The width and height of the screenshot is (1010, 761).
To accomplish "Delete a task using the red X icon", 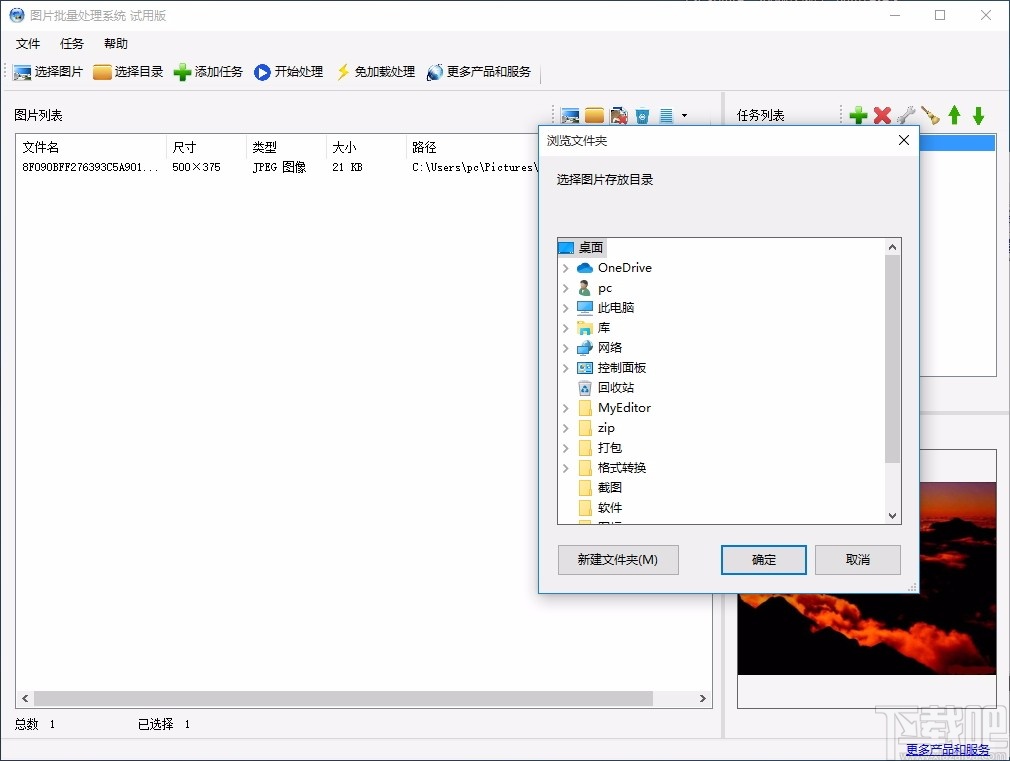I will point(882,114).
